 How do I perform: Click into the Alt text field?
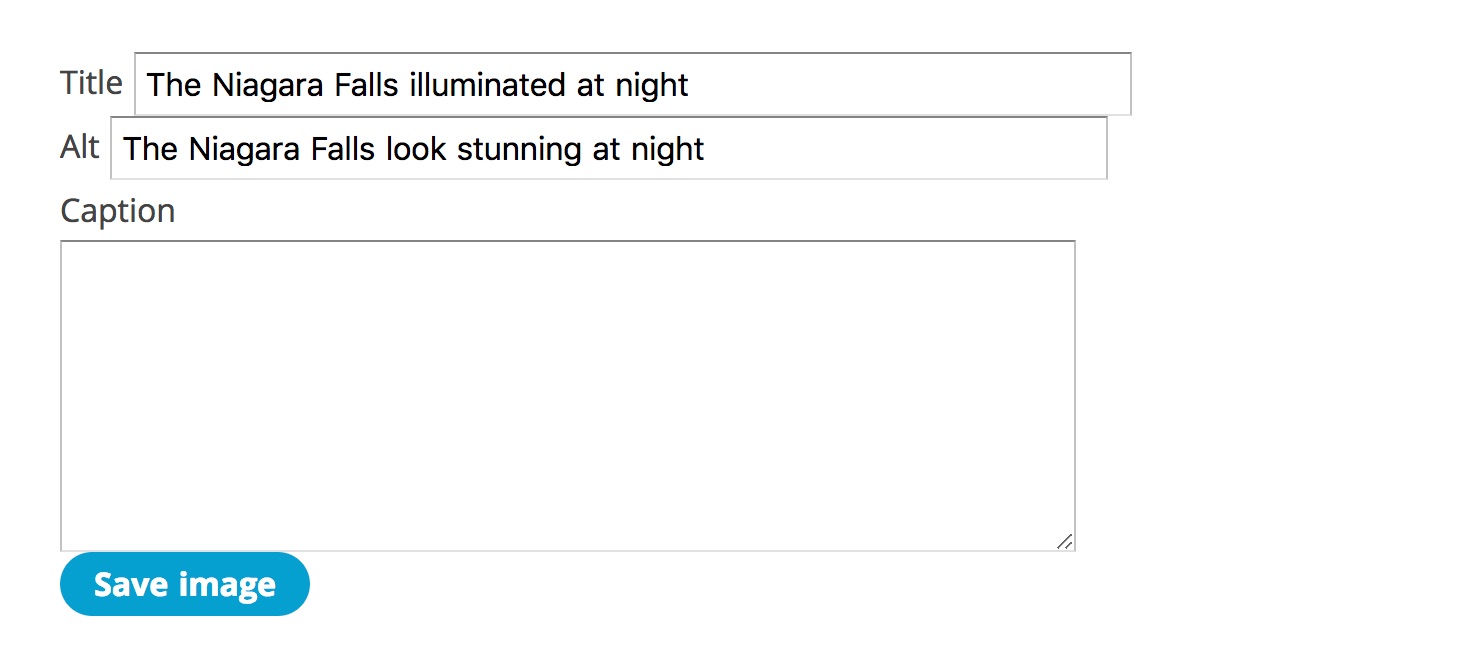[x=608, y=149]
